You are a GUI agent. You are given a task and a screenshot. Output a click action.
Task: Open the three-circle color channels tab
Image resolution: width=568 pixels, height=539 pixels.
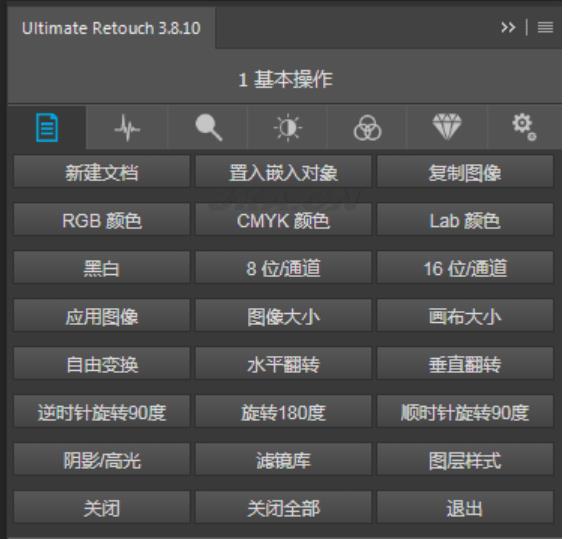pyautogui.click(x=367, y=128)
